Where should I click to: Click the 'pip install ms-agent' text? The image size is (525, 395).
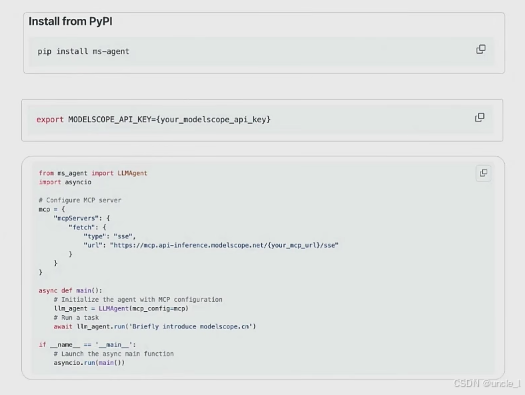(83, 52)
